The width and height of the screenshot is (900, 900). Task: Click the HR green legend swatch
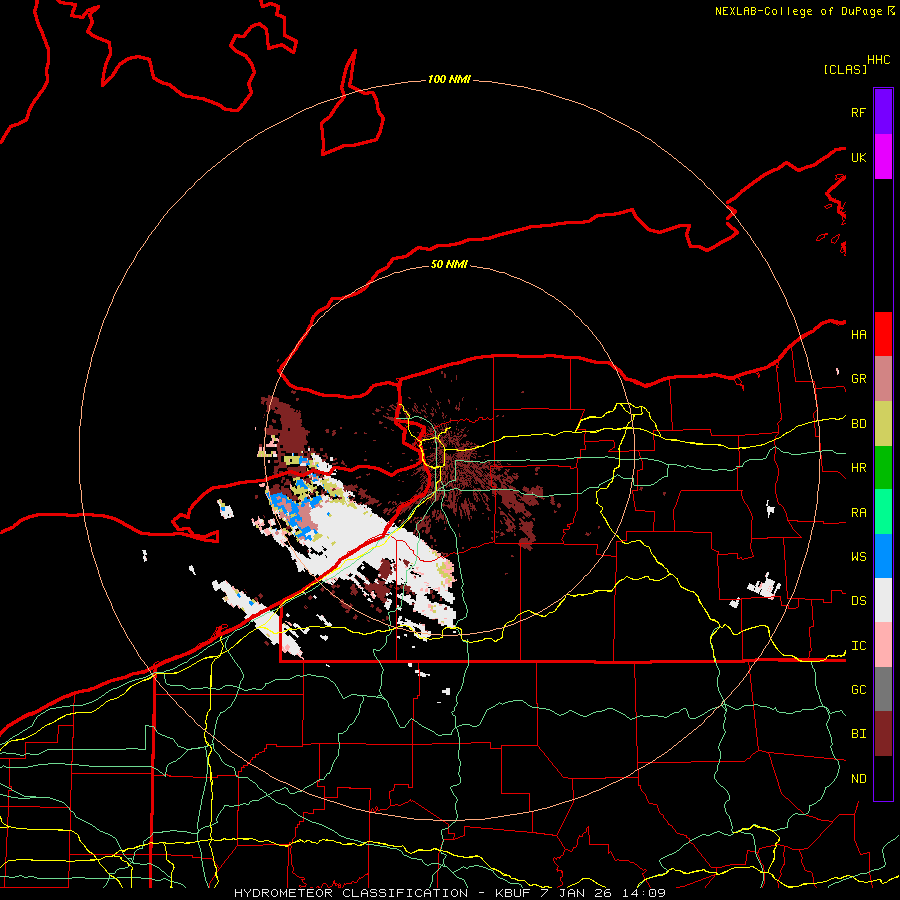click(883, 468)
